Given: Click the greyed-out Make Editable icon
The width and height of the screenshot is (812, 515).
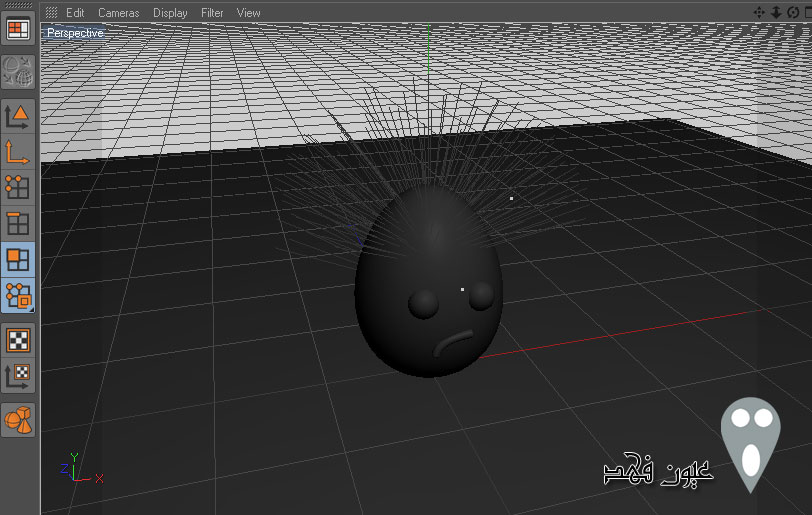Looking at the screenshot, I should tap(18, 72).
